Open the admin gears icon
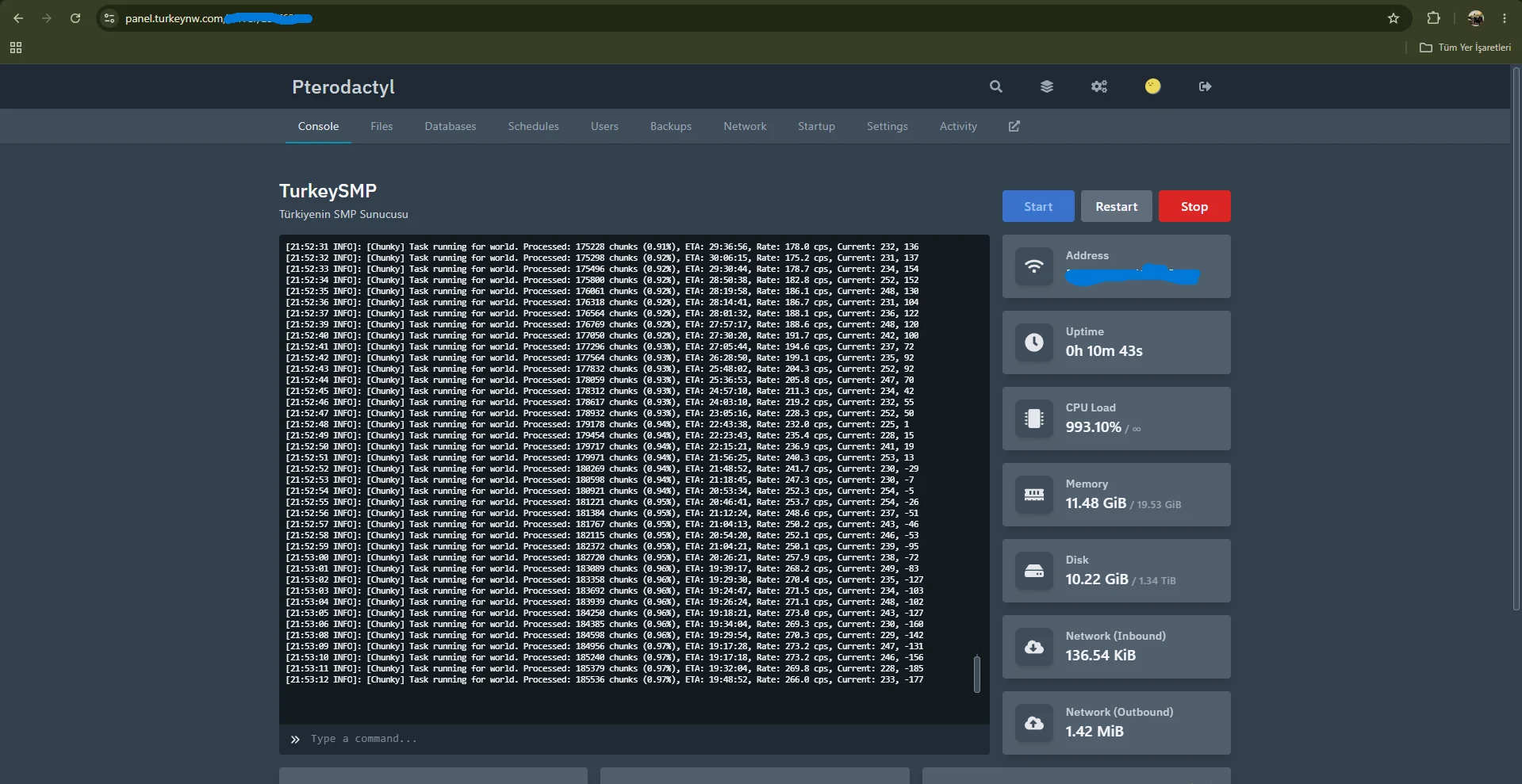 point(1099,86)
